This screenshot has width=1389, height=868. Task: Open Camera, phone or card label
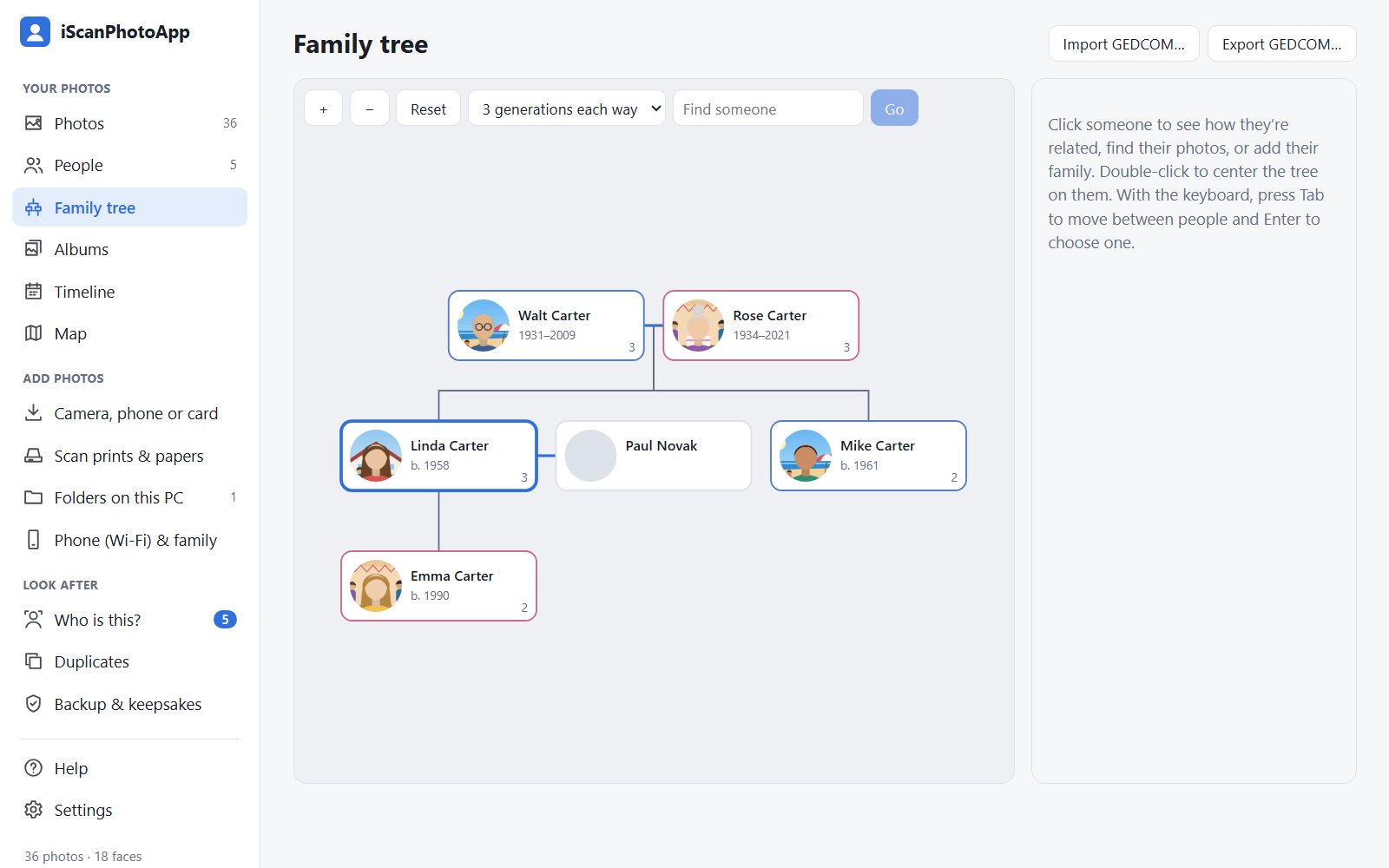click(136, 413)
